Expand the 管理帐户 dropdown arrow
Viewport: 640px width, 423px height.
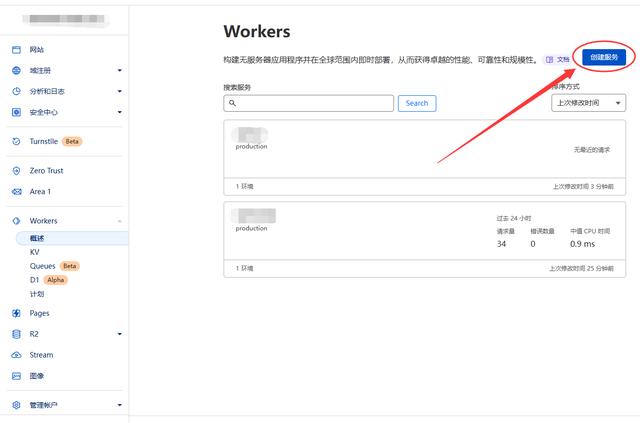[120, 405]
